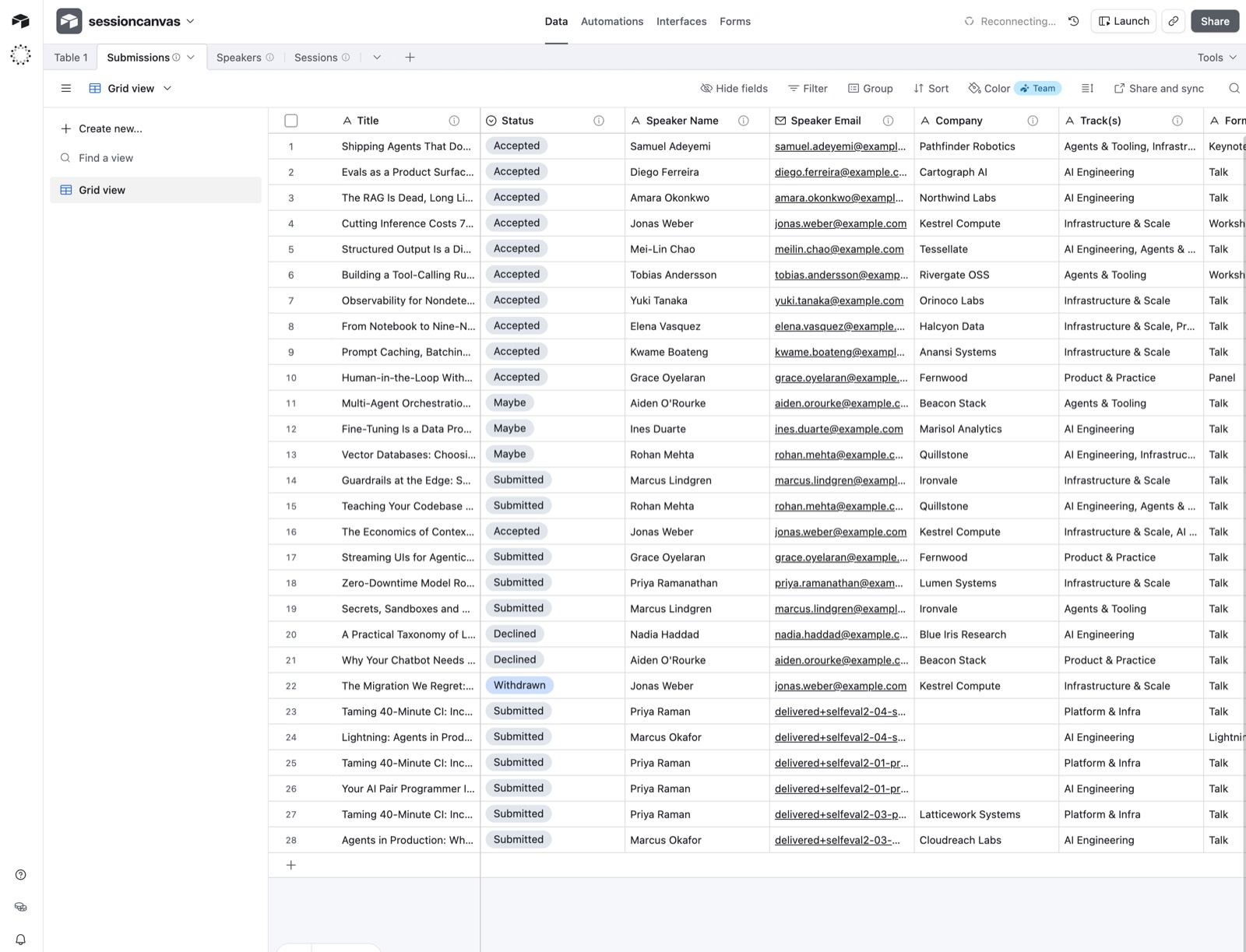This screenshot has width=1246, height=952.
Task: Show Status field info icon
Action: pyautogui.click(x=599, y=121)
